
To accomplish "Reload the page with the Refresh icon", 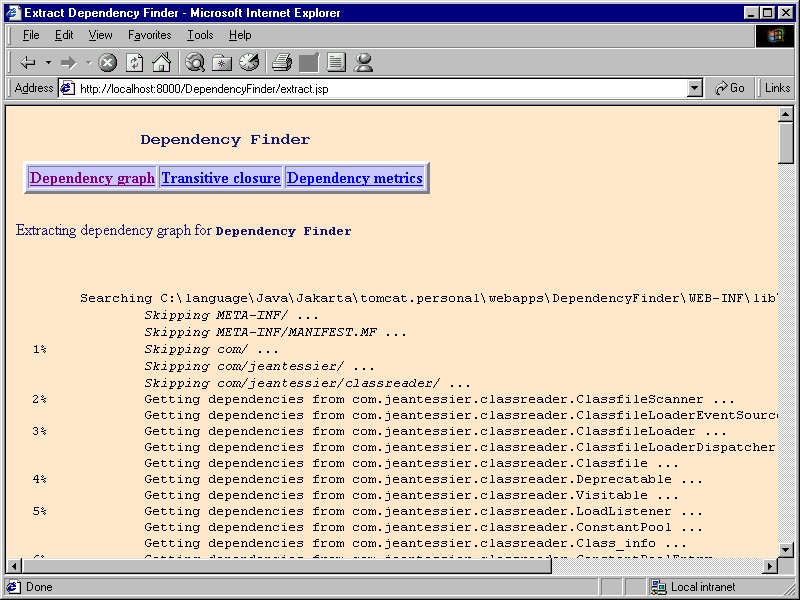I will click(x=134, y=63).
